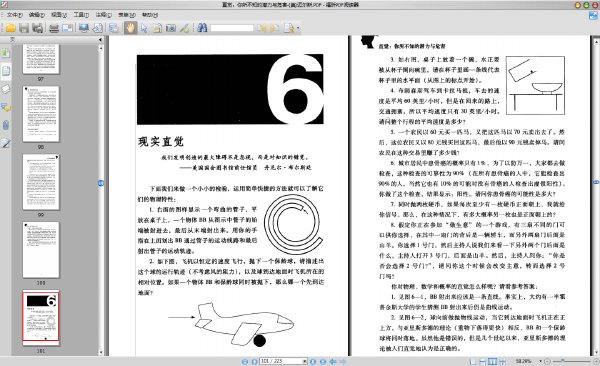Open the Bookmarks panel sidebar icon
Viewport: 600px width, 366px height.
[x=6, y=52]
